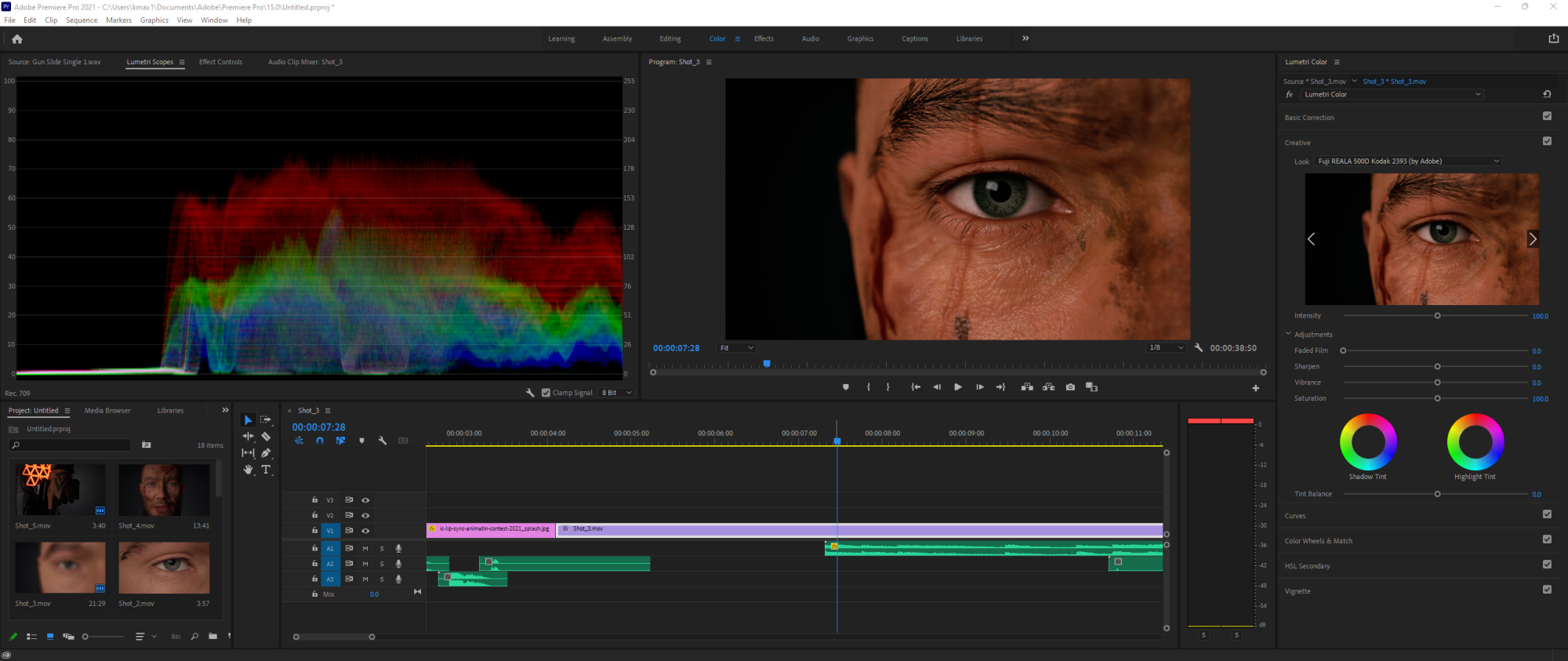Viewport: 1568px width, 661px height.
Task: Open the zoom level Fit dropdown
Action: point(737,348)
